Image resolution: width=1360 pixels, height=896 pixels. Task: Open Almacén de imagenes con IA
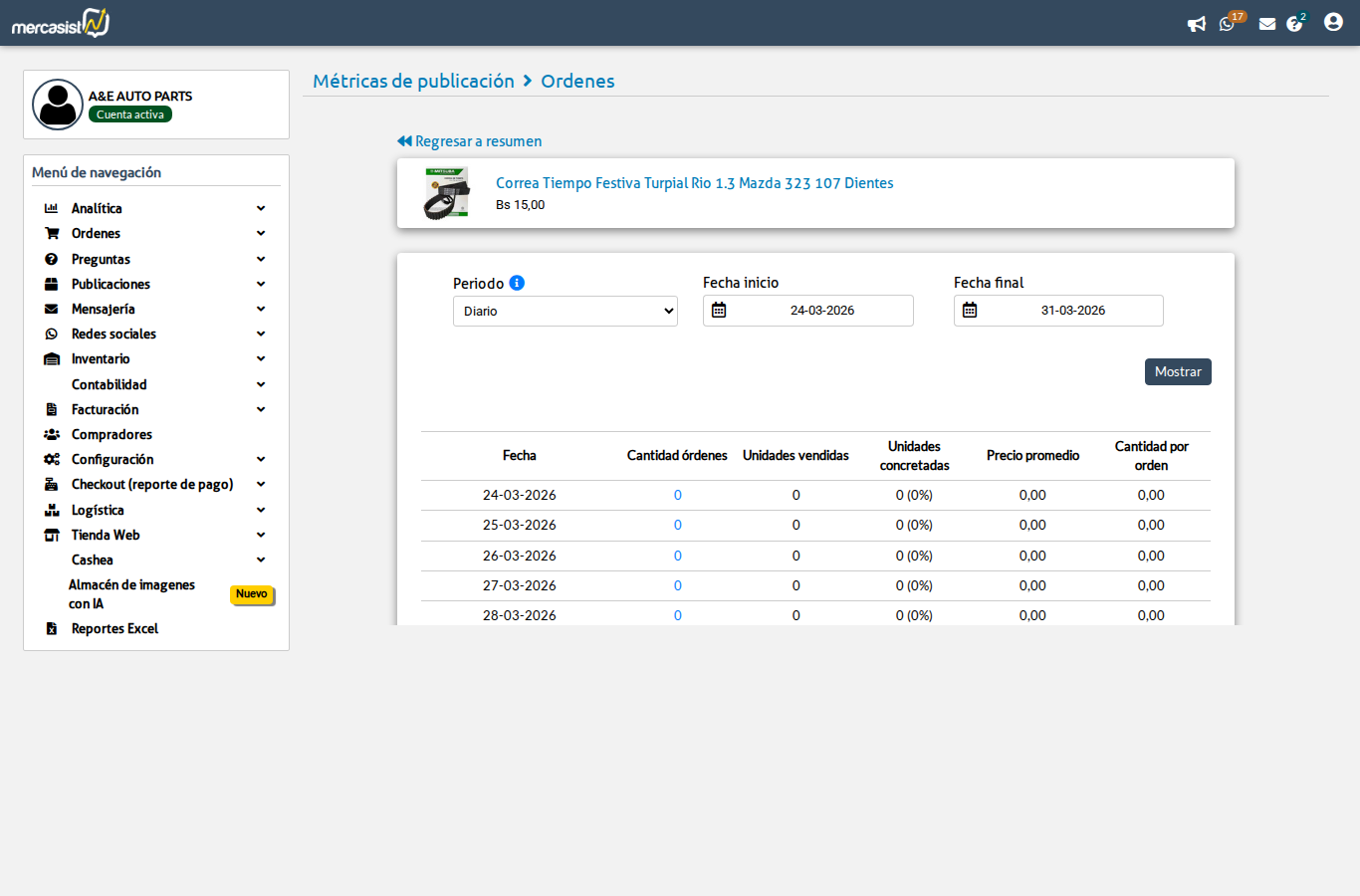click(131, 594)
